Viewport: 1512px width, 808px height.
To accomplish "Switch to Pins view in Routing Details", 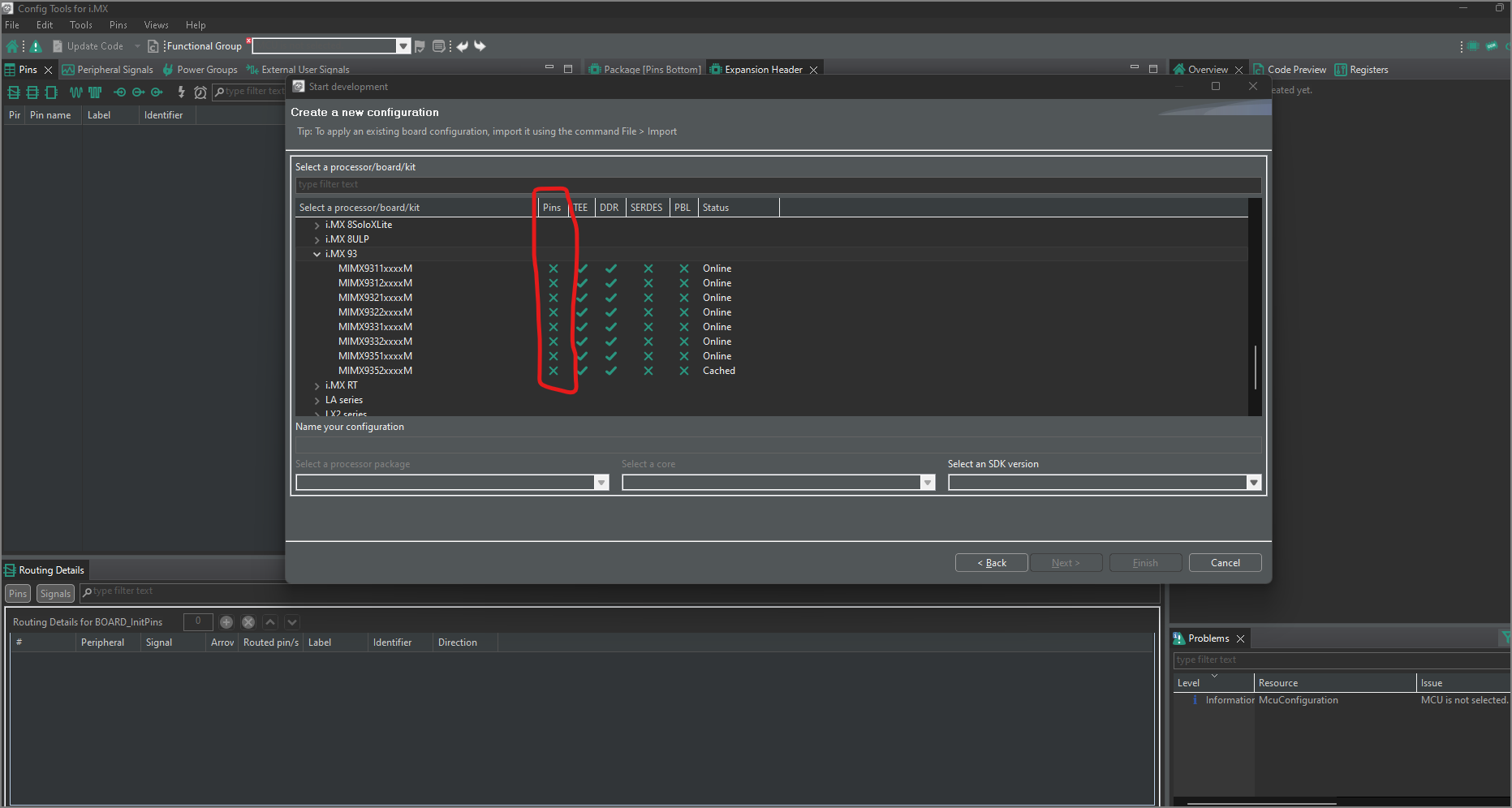I will [x=17, y=593].
